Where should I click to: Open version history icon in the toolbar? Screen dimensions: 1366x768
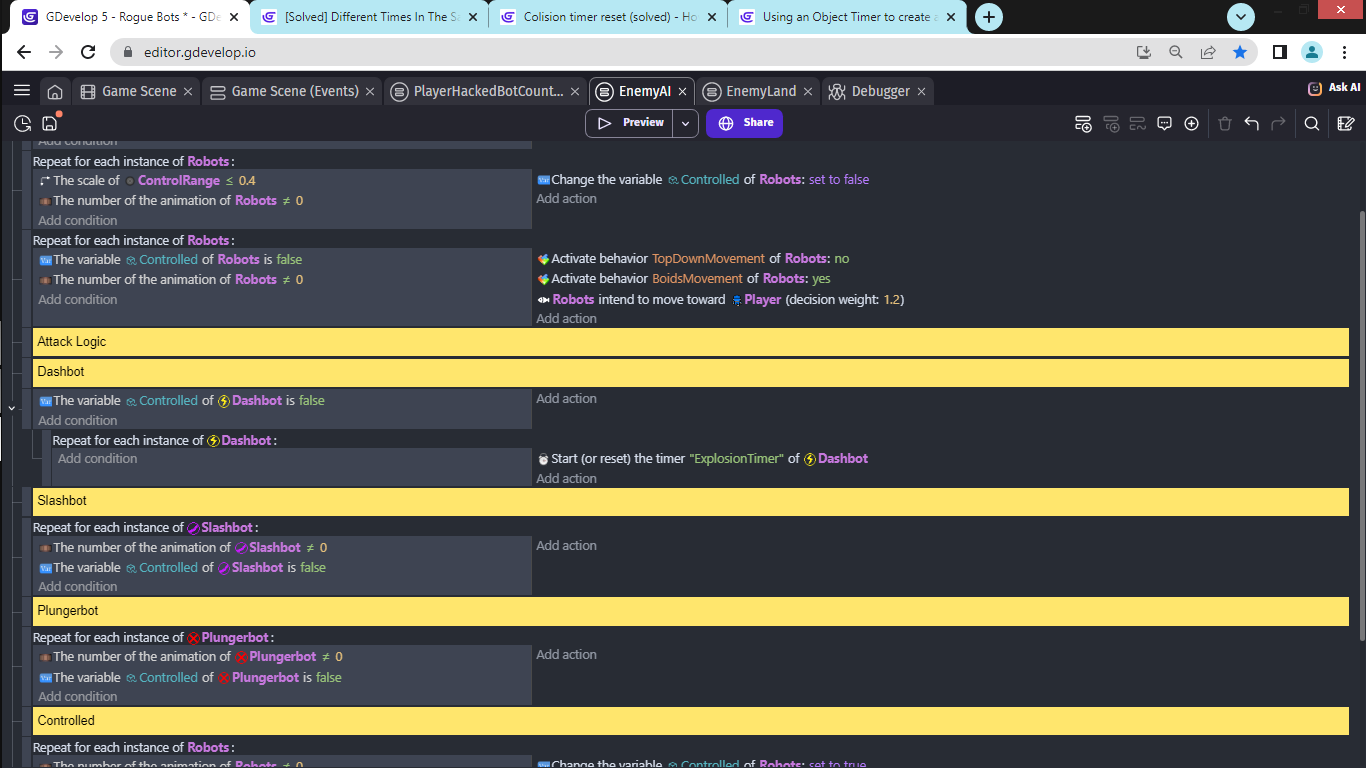(x=22, y=123)
